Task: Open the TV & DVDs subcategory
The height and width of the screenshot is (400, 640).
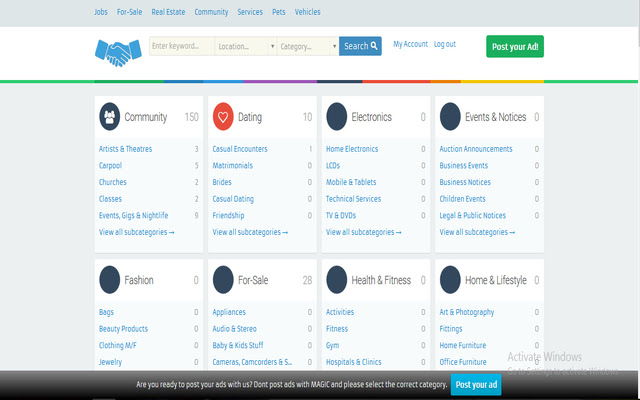Action: [x=341, y=216]
